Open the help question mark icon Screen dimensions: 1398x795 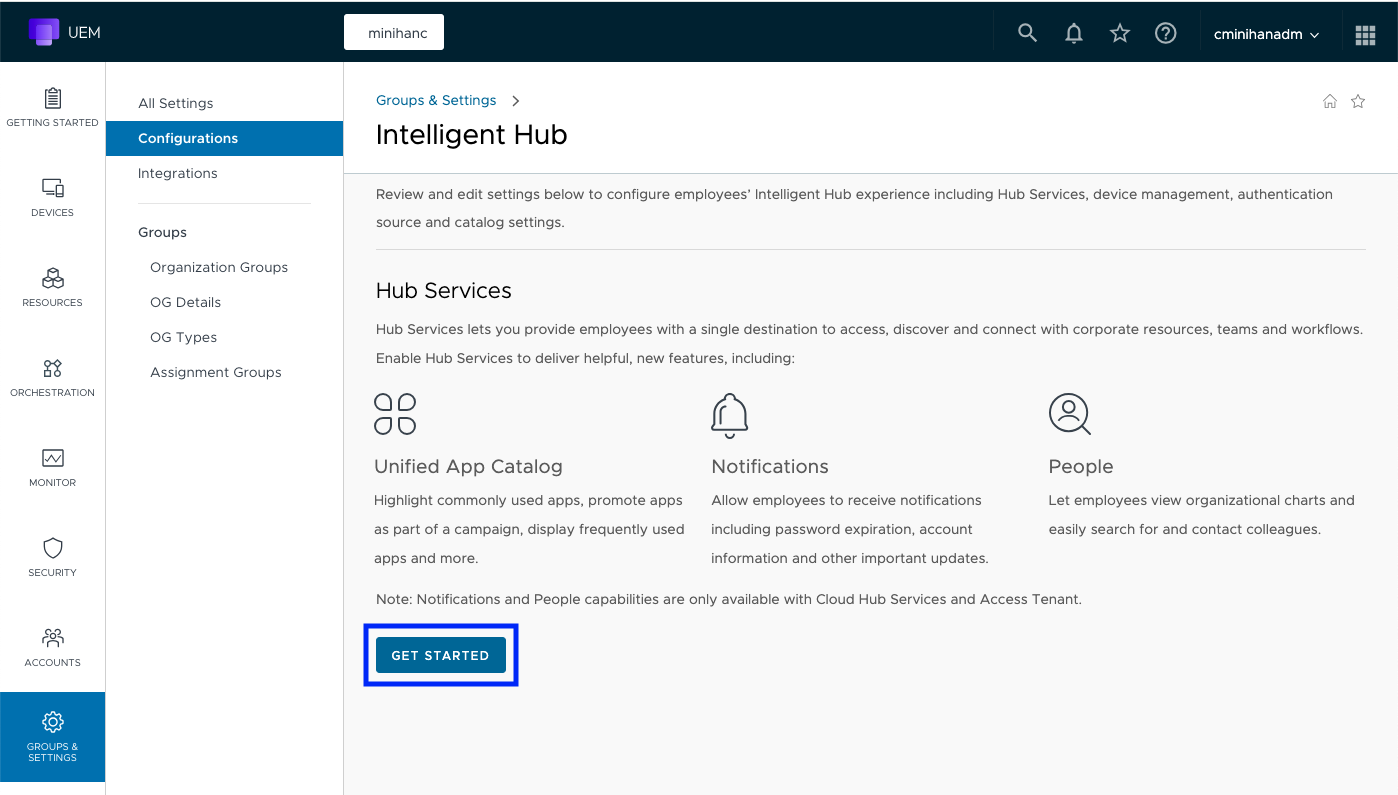pos(1165,33)
